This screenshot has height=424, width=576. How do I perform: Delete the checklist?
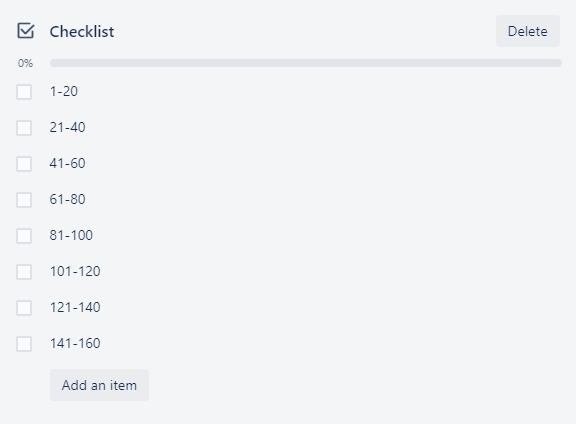(528, 31)
